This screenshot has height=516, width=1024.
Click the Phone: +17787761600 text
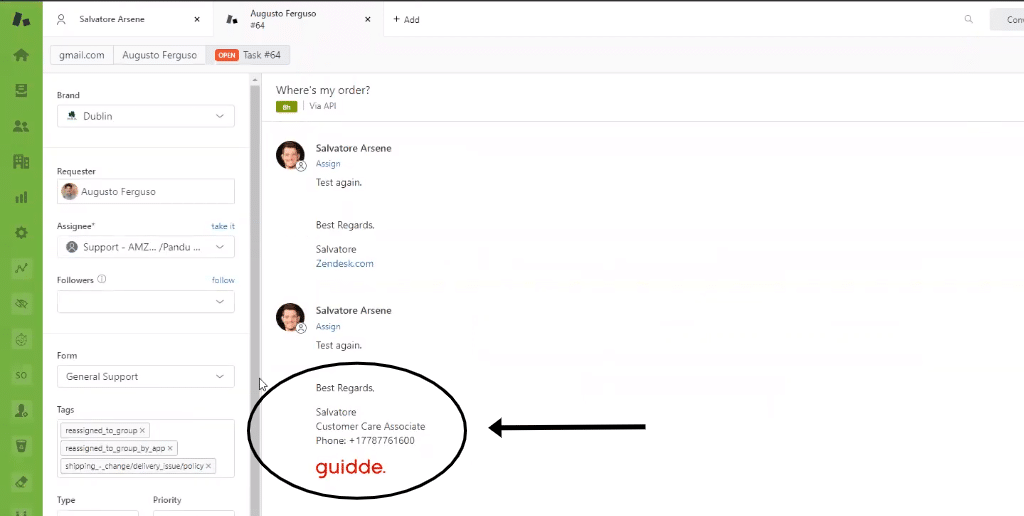pyautogui.click(x=365, y=441)
